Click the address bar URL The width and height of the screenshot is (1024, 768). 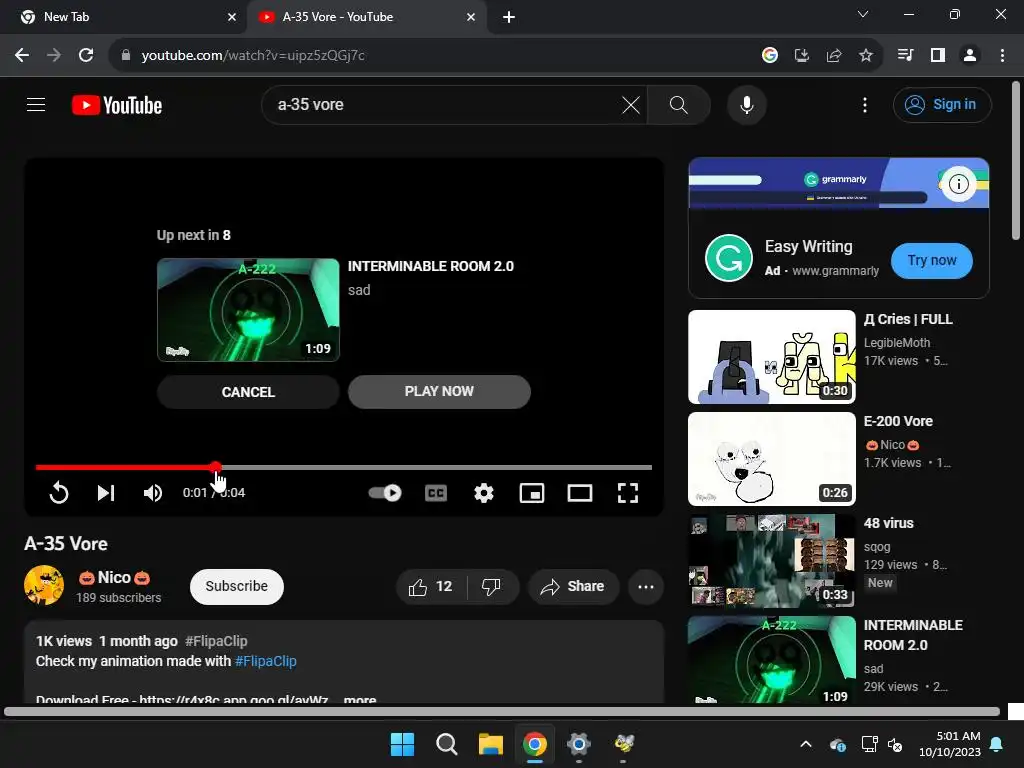(253, 56)
